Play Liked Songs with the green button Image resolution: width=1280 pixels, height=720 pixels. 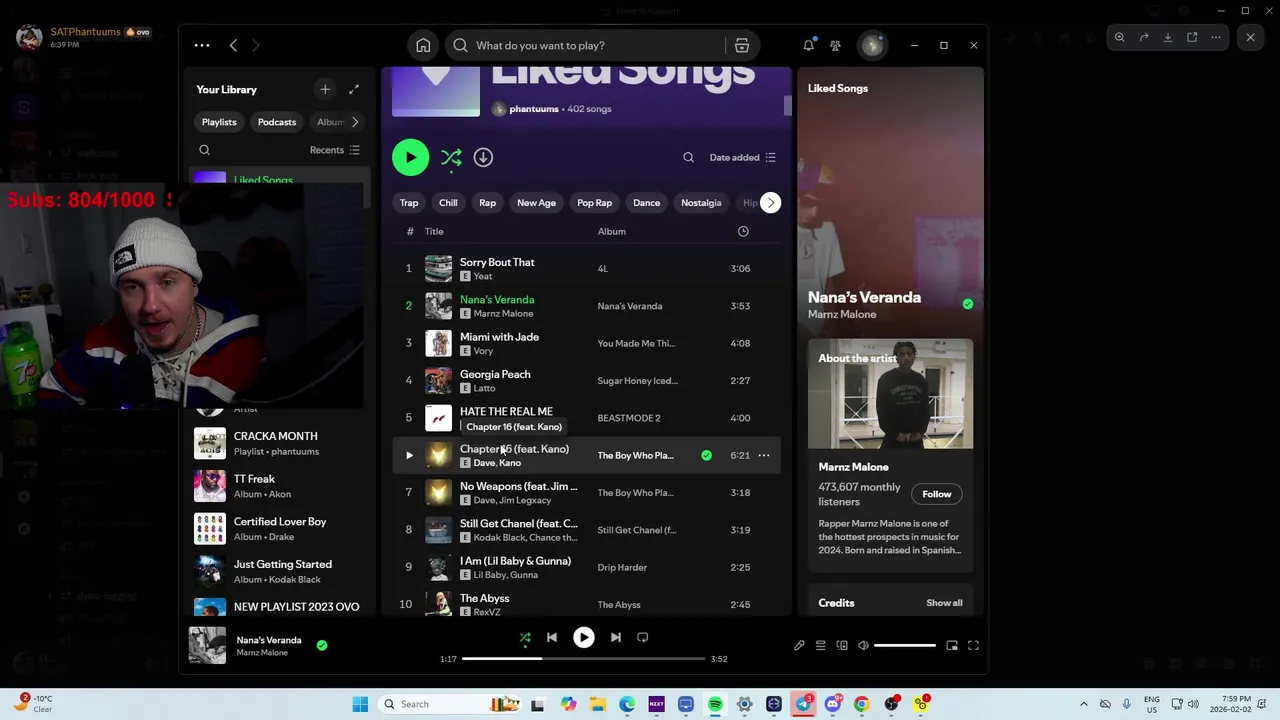coord(410,157)
